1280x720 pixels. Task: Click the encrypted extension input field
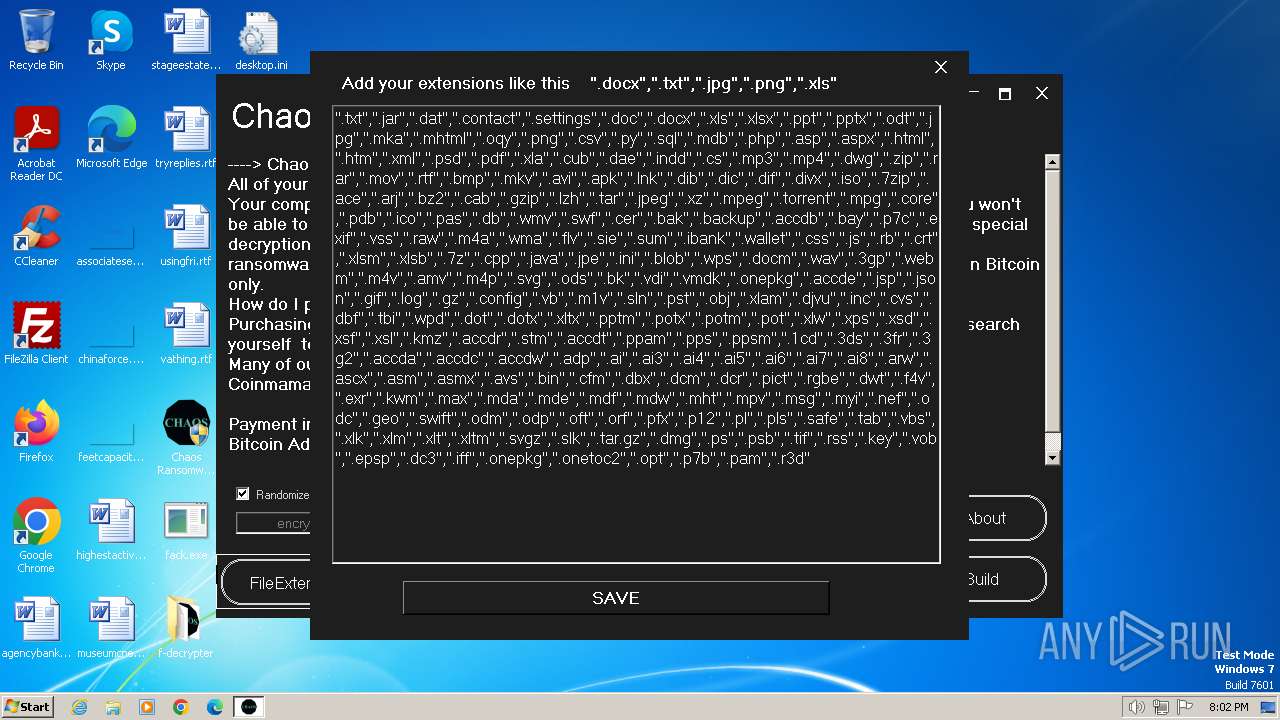click(273, 523)
